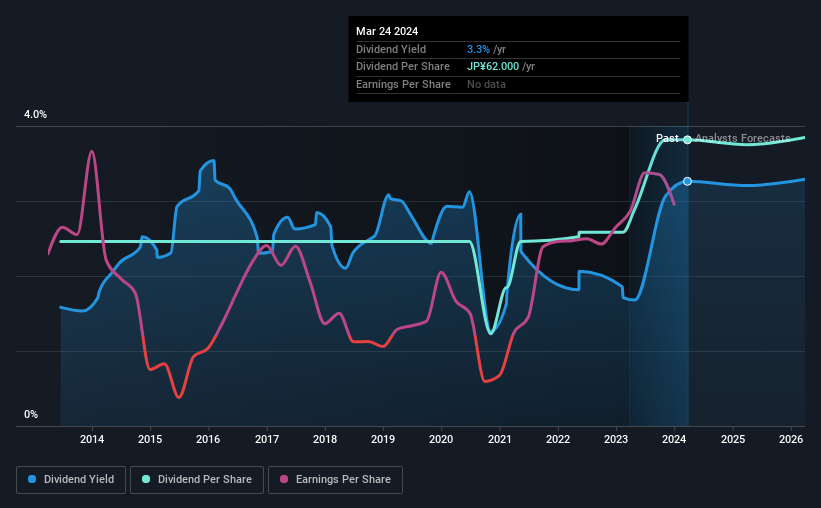Click the 2017 x-axis label

tap(267, 439)
